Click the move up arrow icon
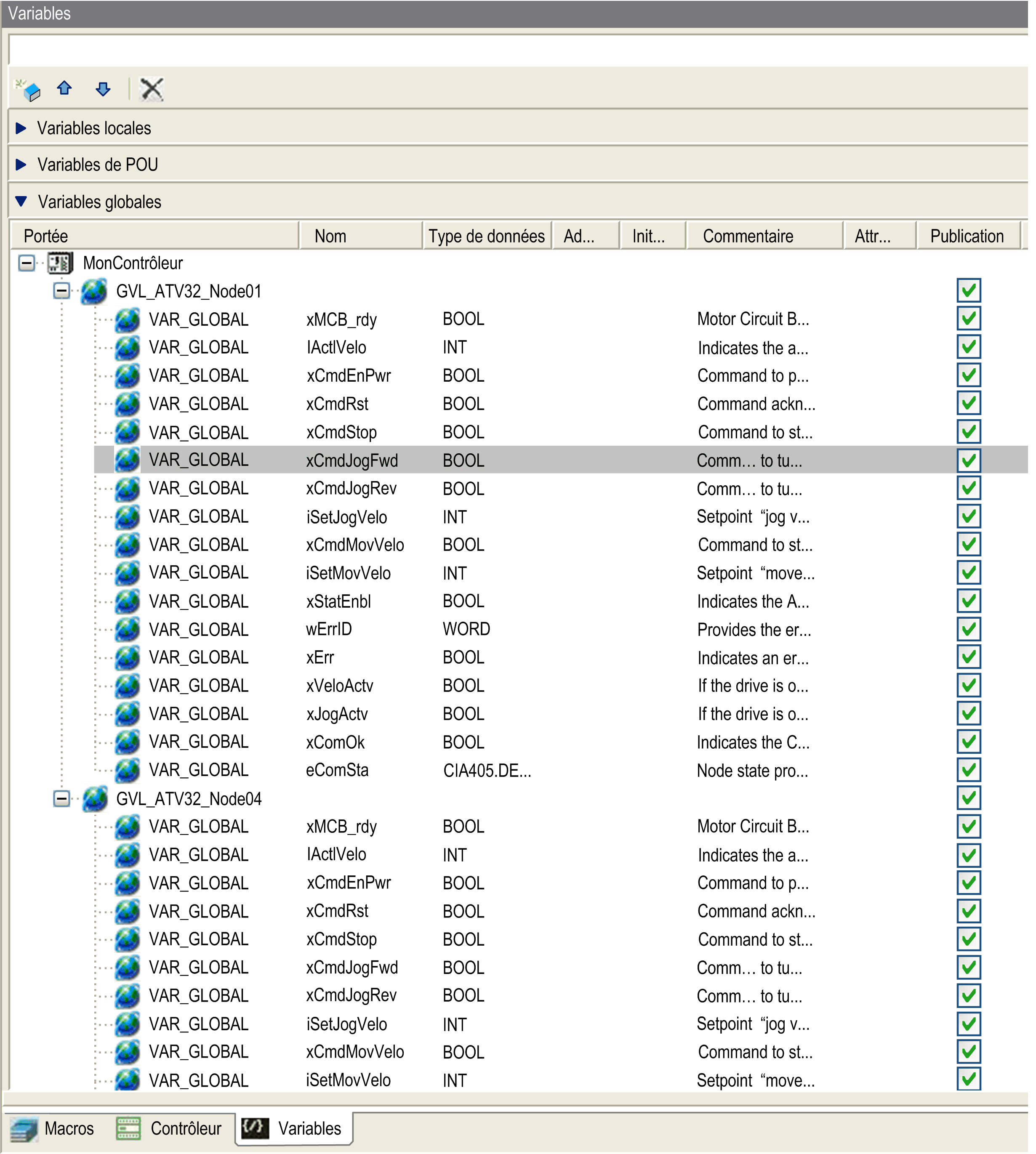Viewport: 1036px width, 1154px height. pos(64,88)
